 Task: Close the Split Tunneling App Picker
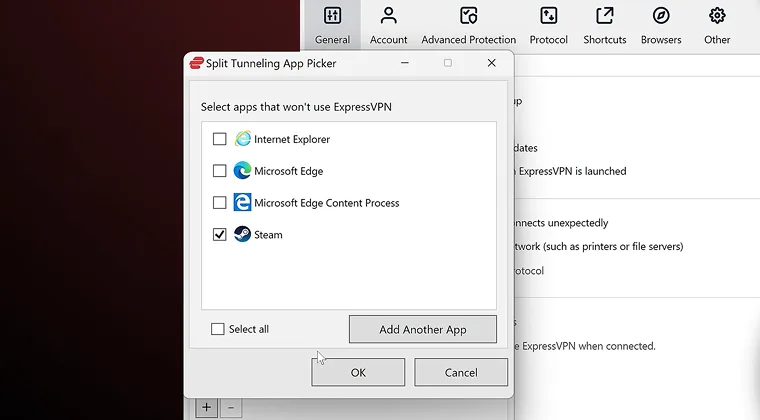[x=491, y=63]
